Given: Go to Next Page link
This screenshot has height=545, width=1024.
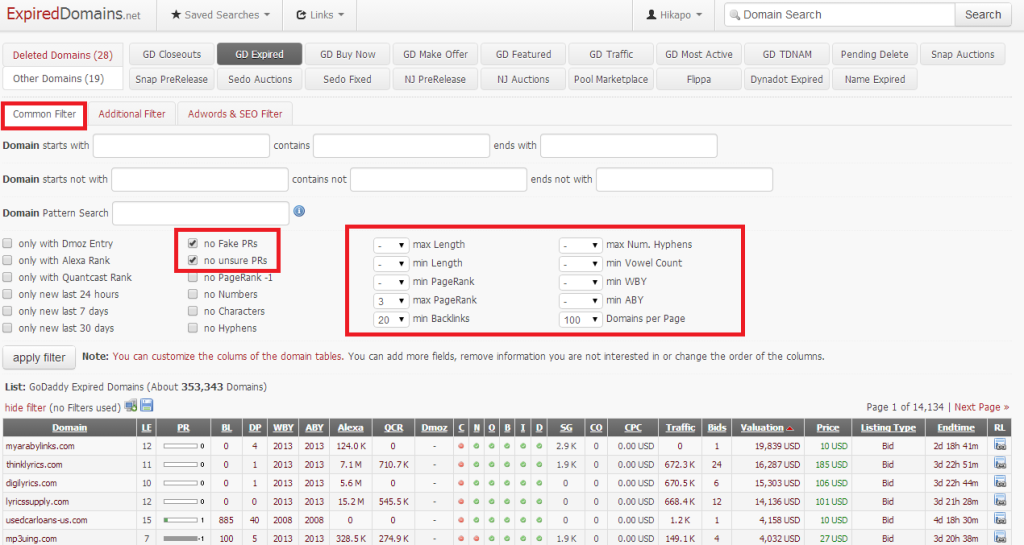Looking at the screenshot, I should [x=982, y=407].
